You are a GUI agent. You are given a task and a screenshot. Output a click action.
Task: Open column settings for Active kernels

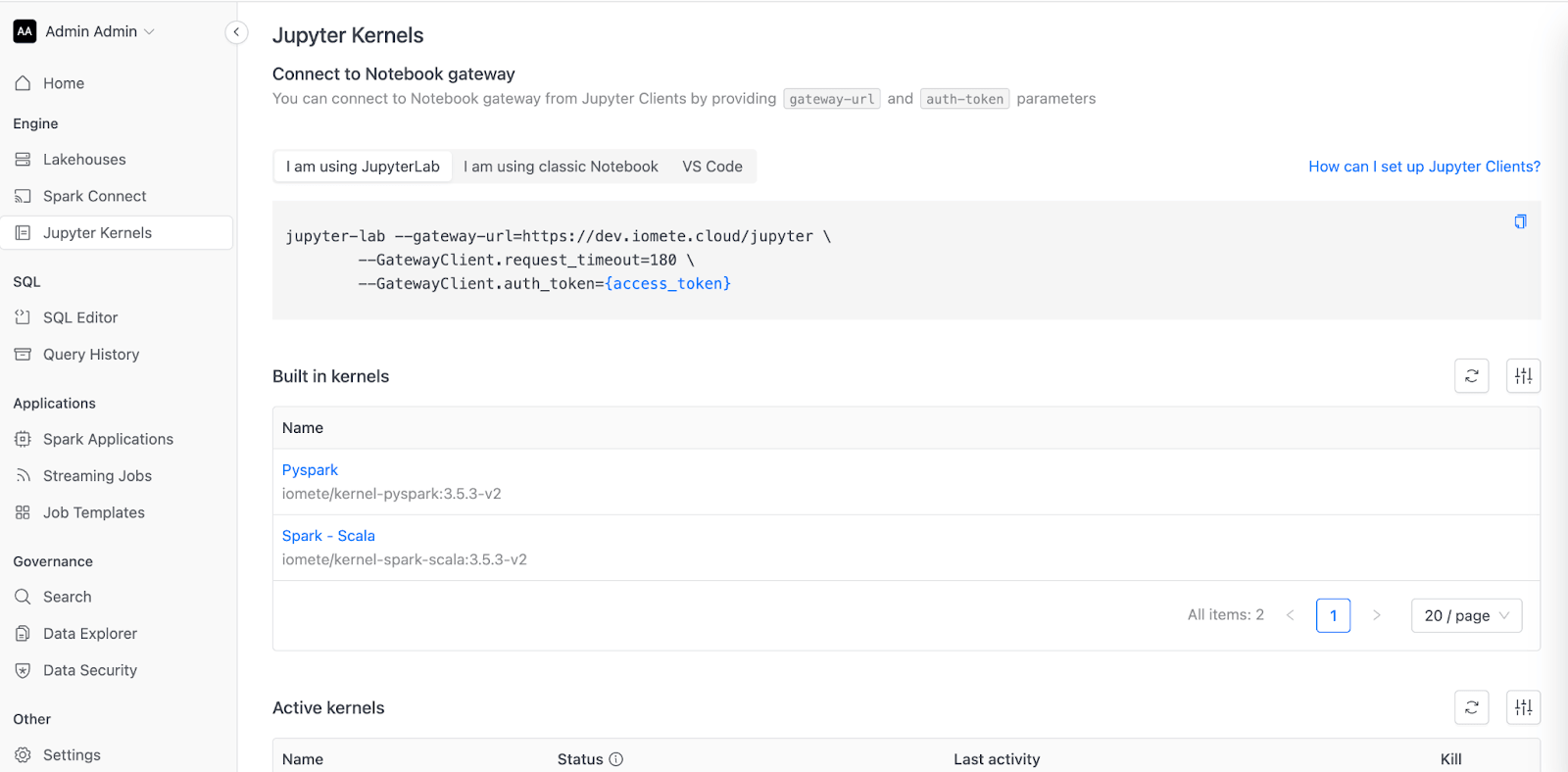[1524, 707]
